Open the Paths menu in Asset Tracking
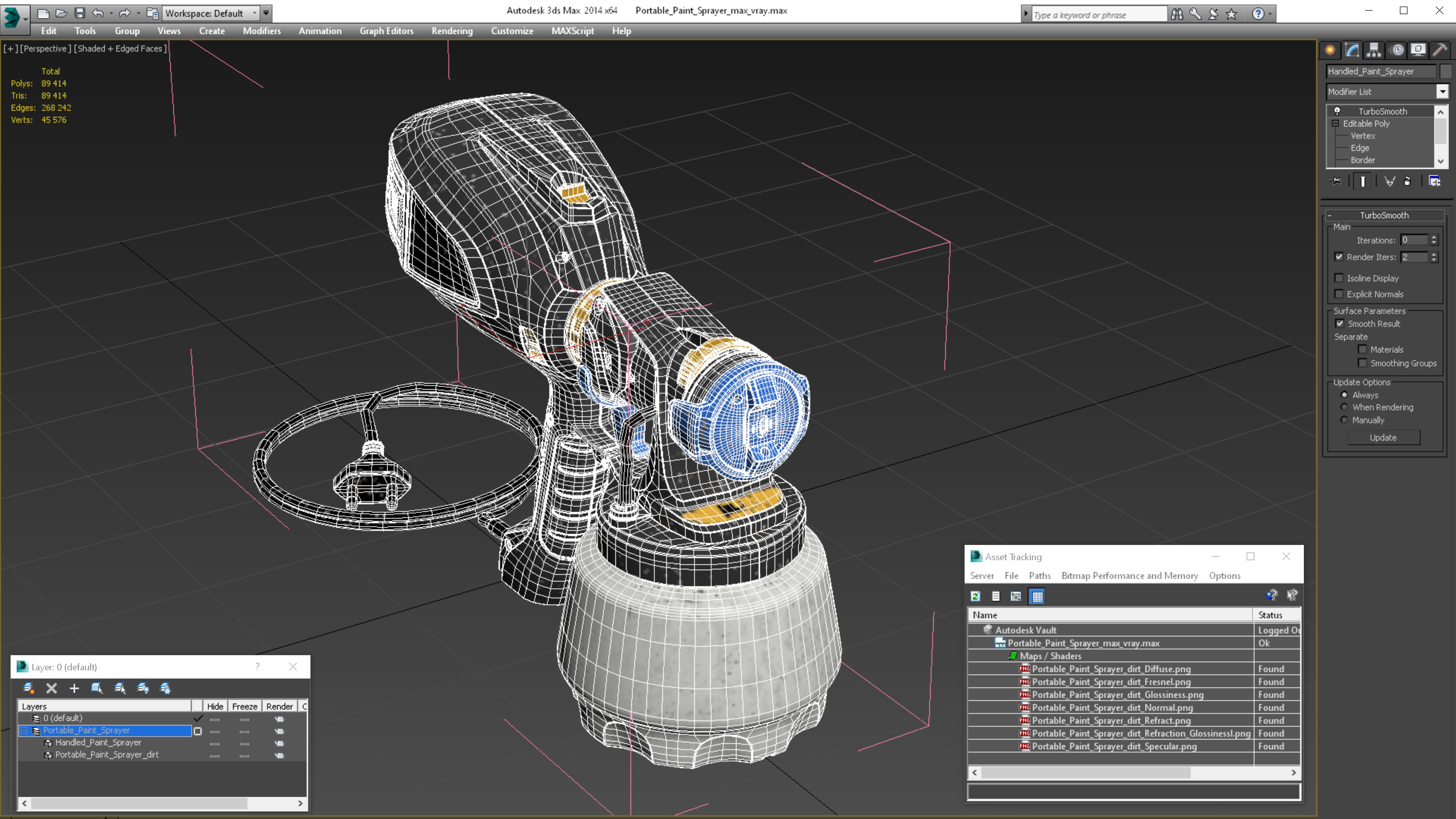1456x819 pixels. click(x=1039, y=575)
